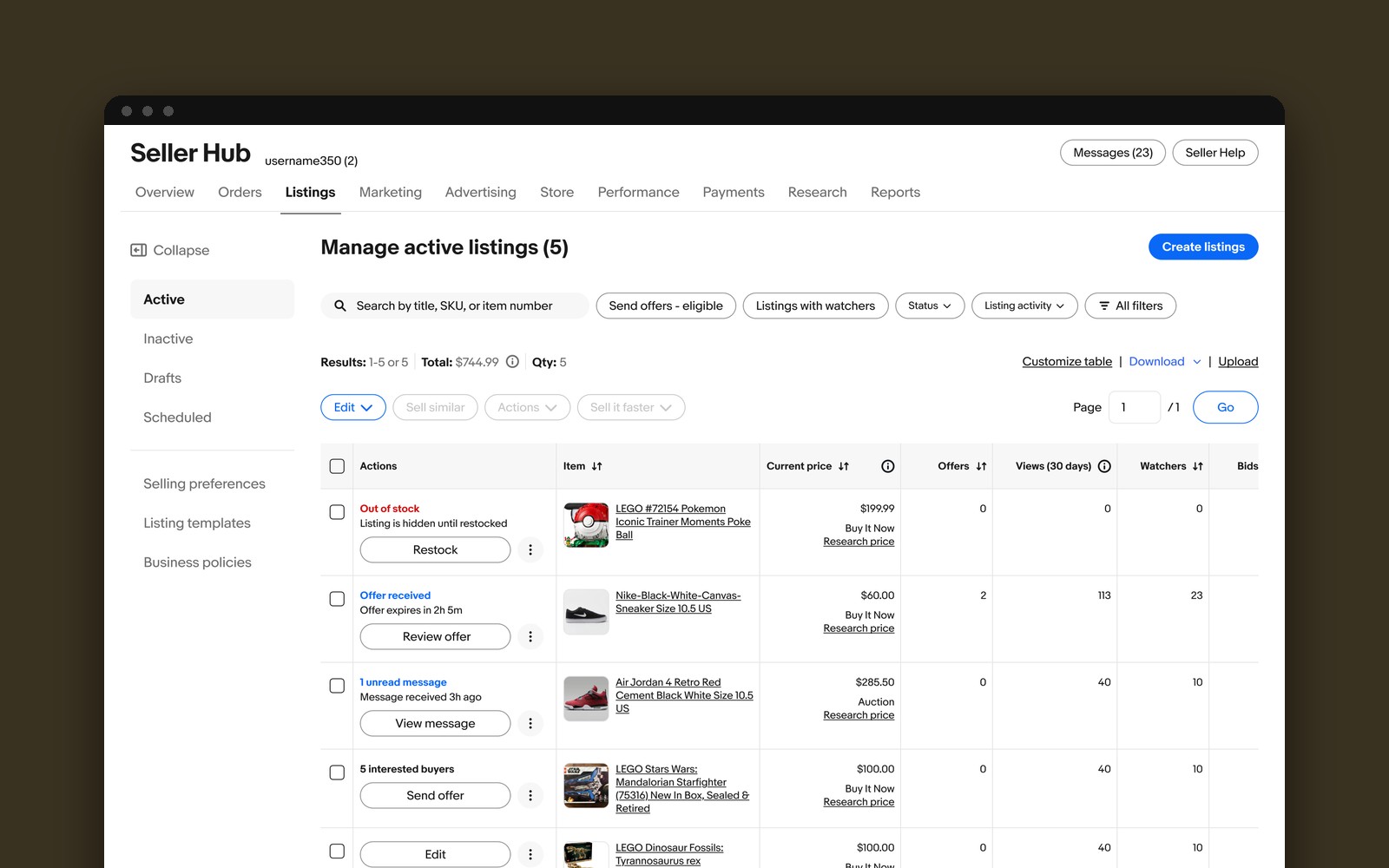Open the Download dropdown arrow

(x=1197, y=362)
